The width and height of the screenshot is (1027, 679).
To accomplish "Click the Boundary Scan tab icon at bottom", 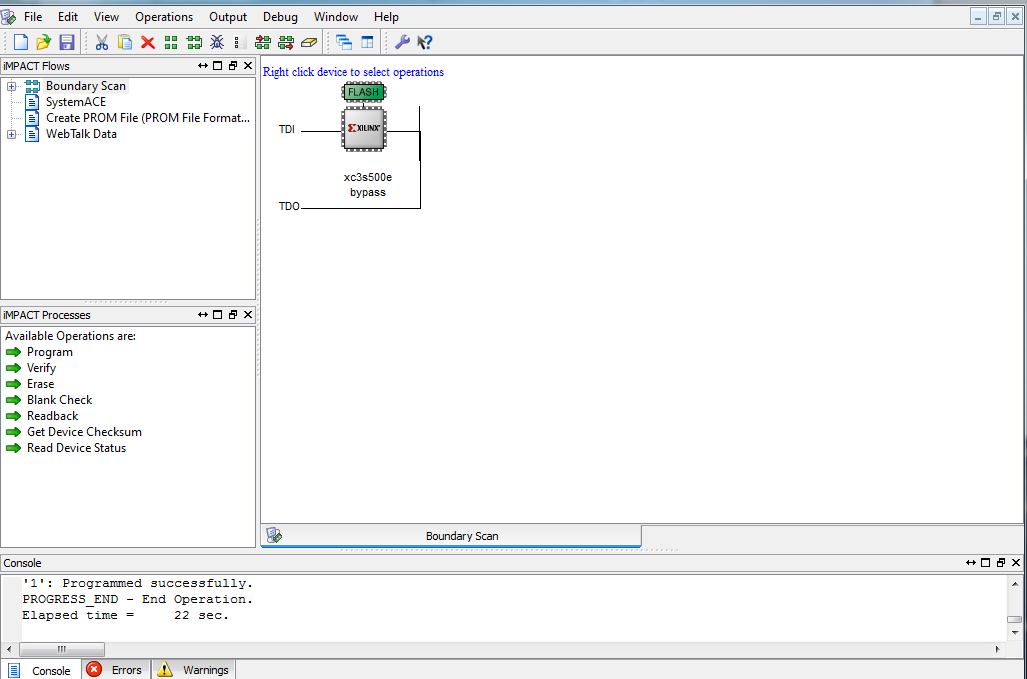I will coord(274,536).
